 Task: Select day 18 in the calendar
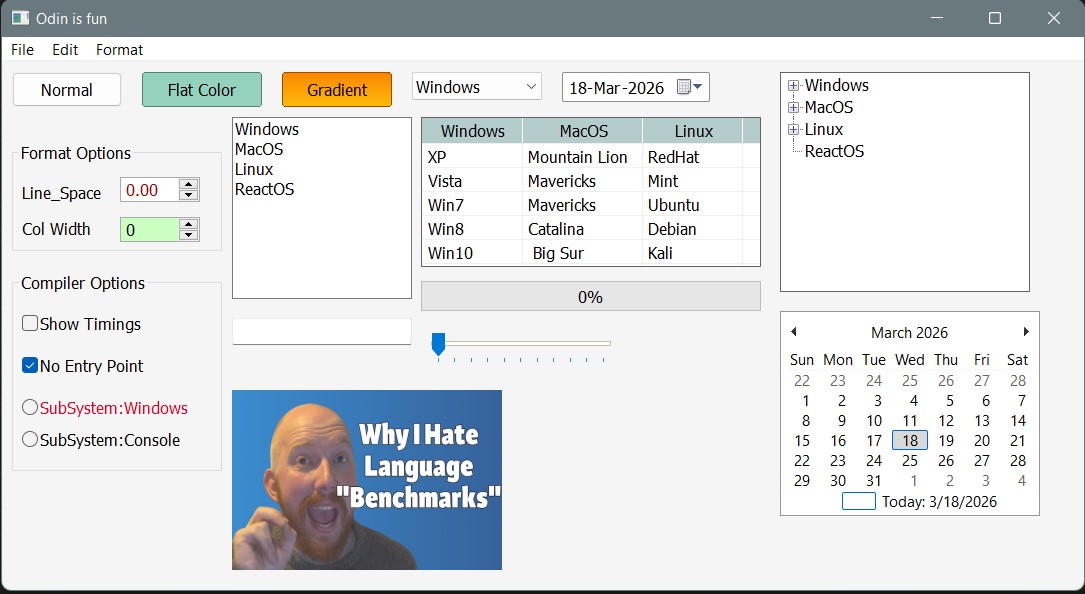coord(910,440)
